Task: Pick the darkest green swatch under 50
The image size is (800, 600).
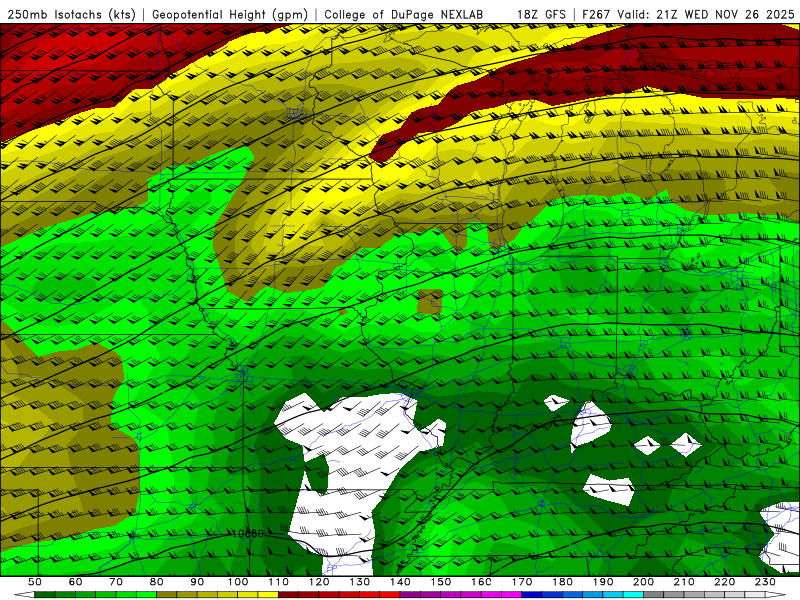Action: (x=45, y=595)
